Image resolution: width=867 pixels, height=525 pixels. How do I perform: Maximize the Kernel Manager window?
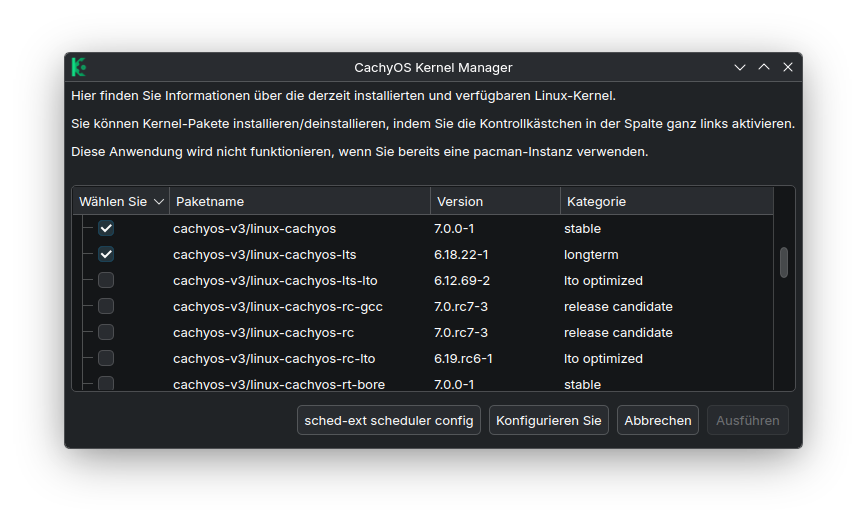764,67
